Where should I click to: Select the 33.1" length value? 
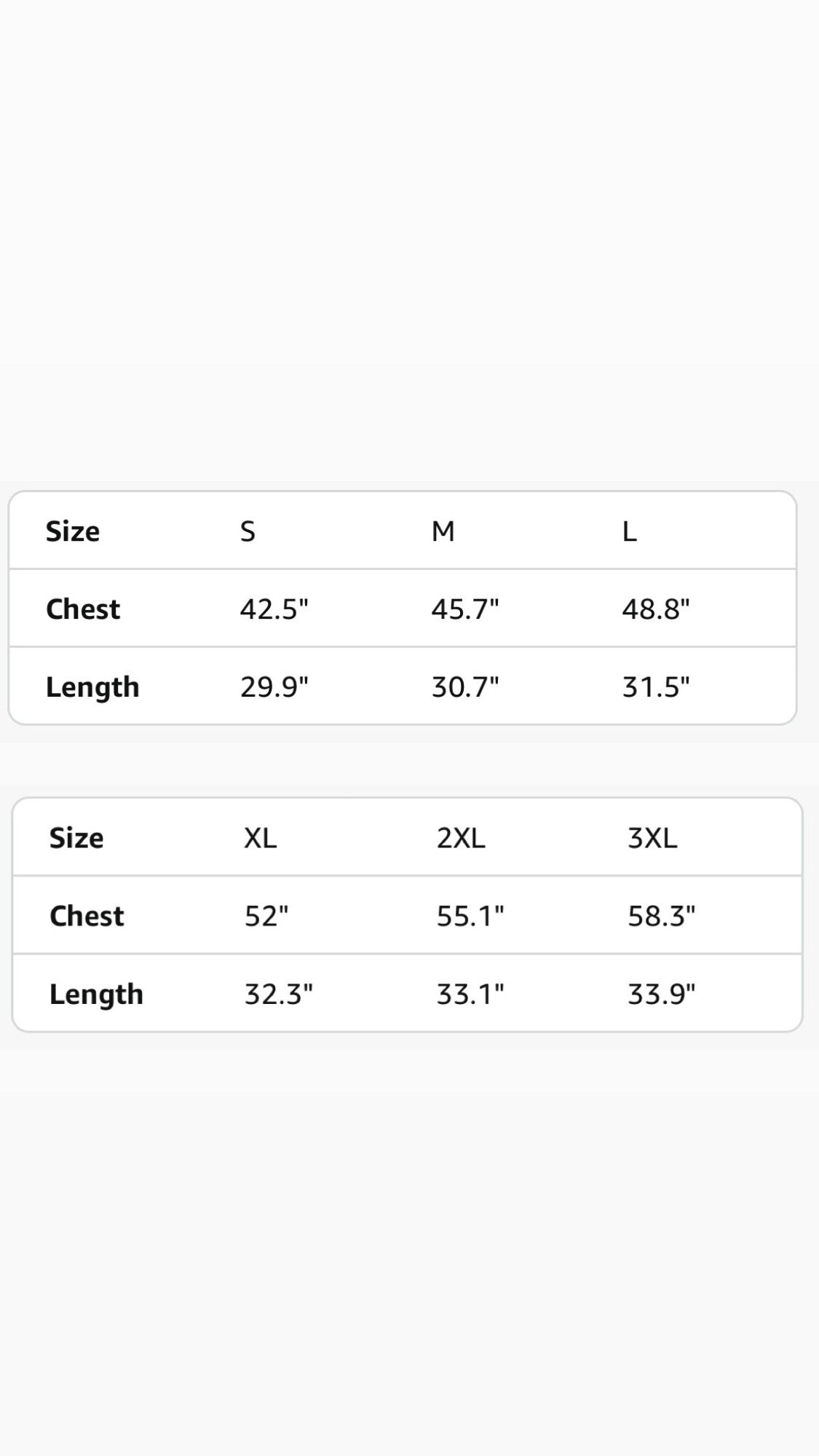coord(470,994)
